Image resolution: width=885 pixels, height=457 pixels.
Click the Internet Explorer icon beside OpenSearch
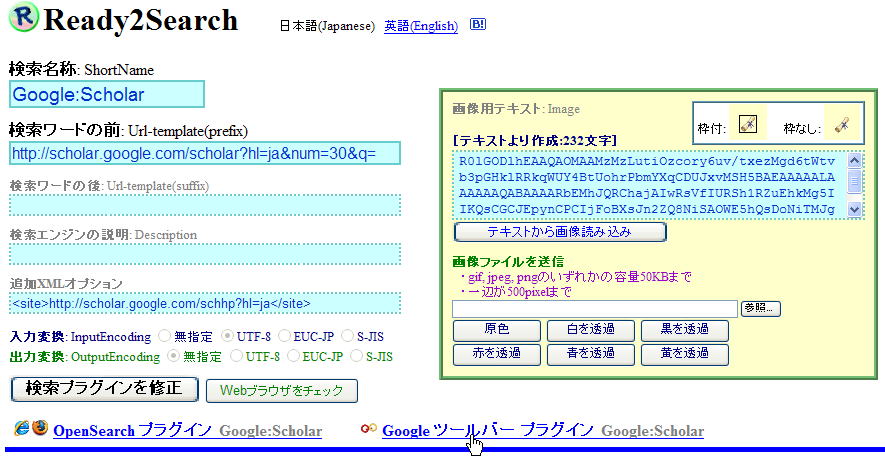[x=21, y=427]
